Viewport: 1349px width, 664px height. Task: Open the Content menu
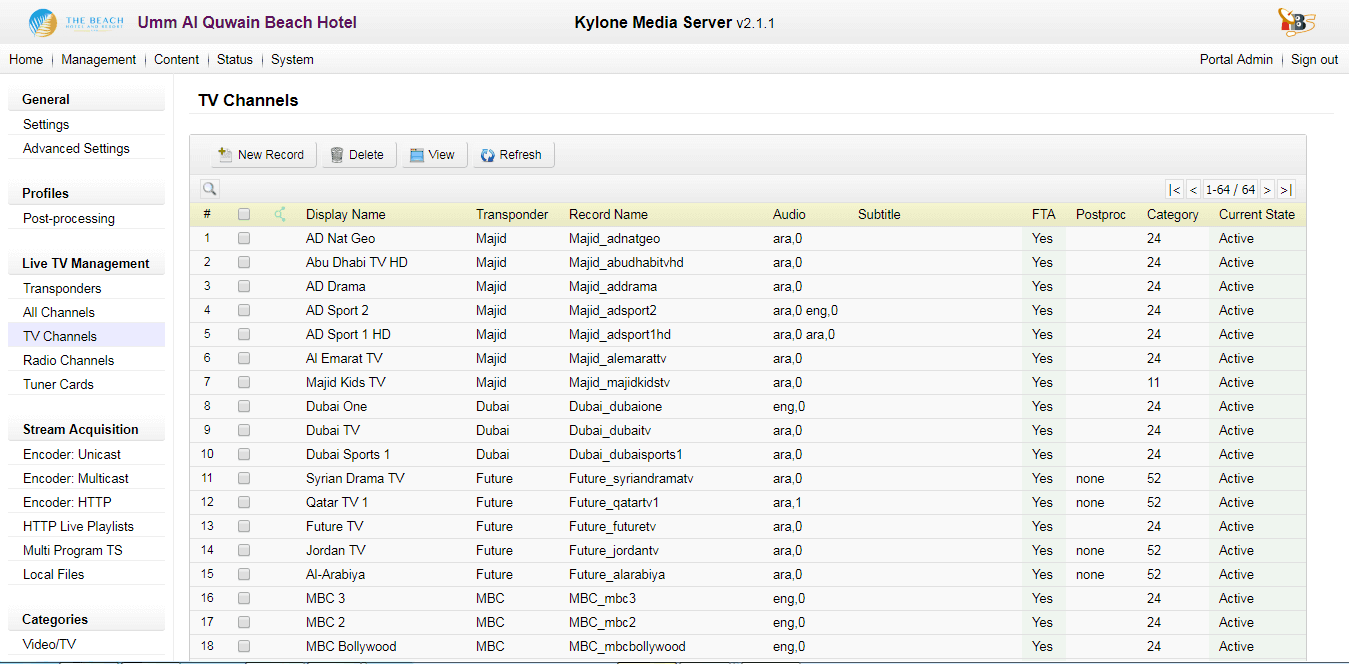[x=177, y=59]
